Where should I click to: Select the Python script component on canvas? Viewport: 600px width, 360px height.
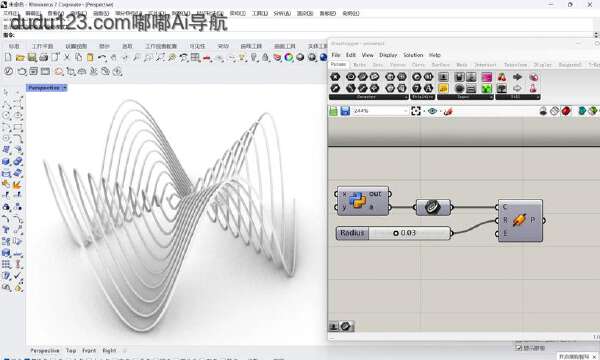(x=362, y=201)
